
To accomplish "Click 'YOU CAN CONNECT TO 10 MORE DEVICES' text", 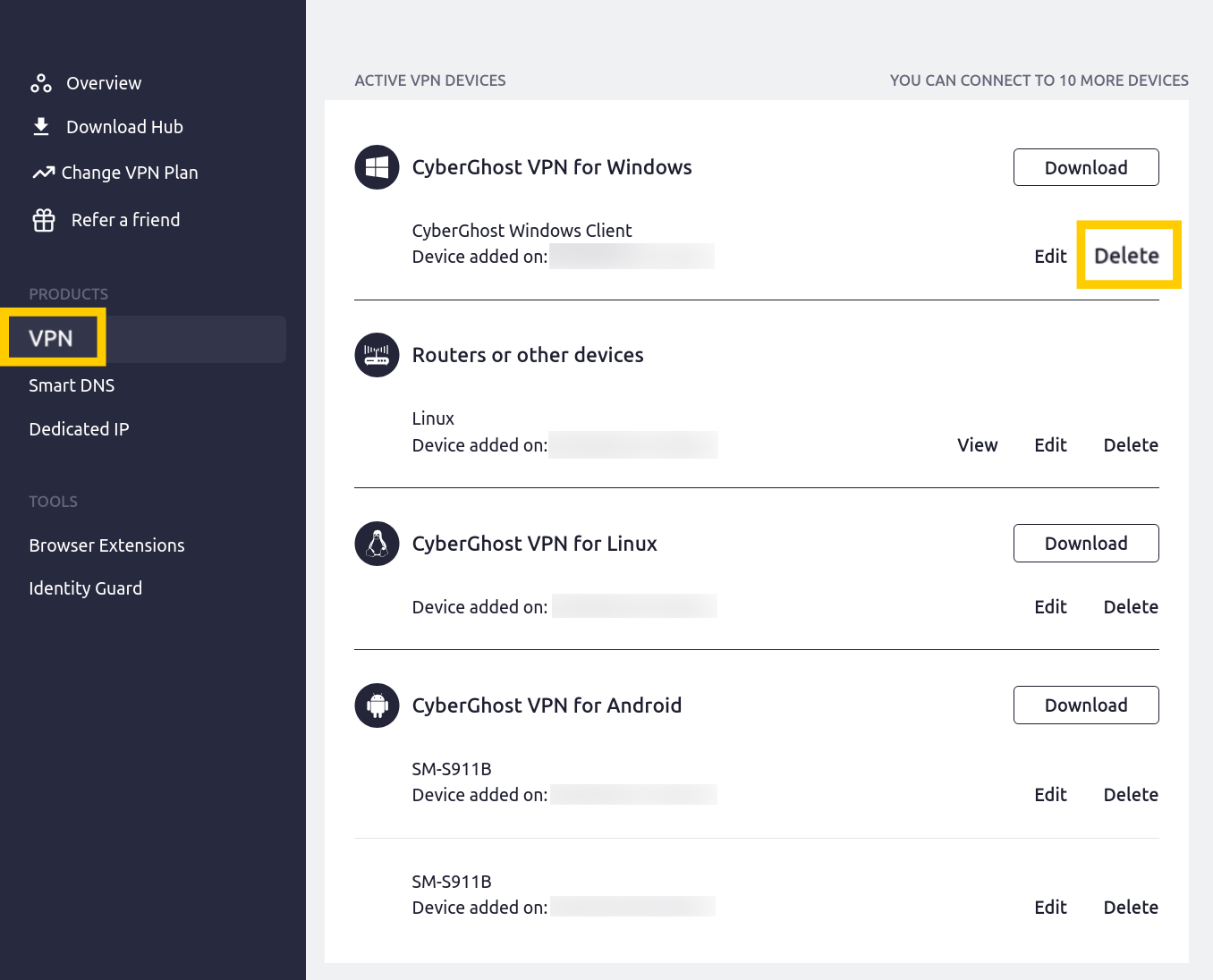I will click(x=1039, y=80).
